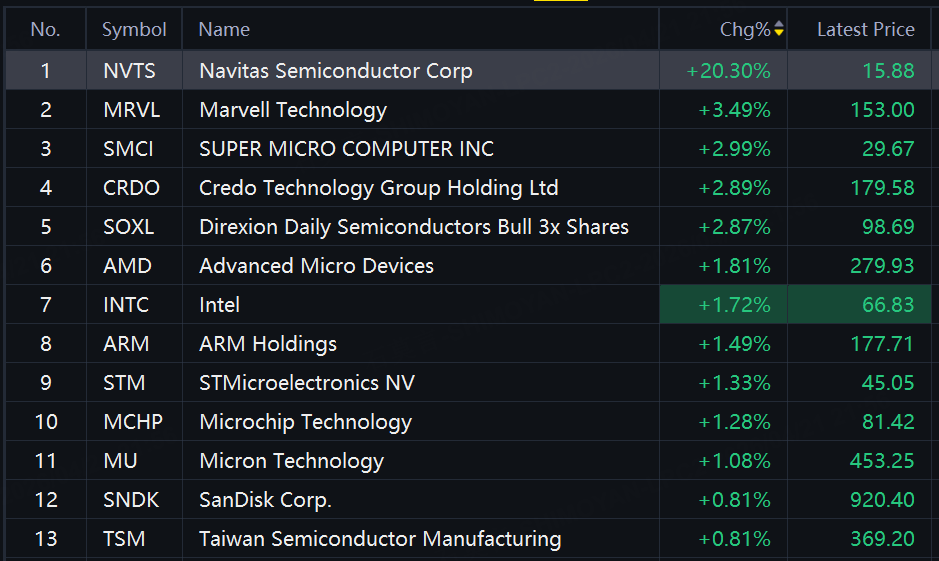Click the Chg% sort arrow icon
The height and width of the screenshot is (561, 939).
click(779, 30)
